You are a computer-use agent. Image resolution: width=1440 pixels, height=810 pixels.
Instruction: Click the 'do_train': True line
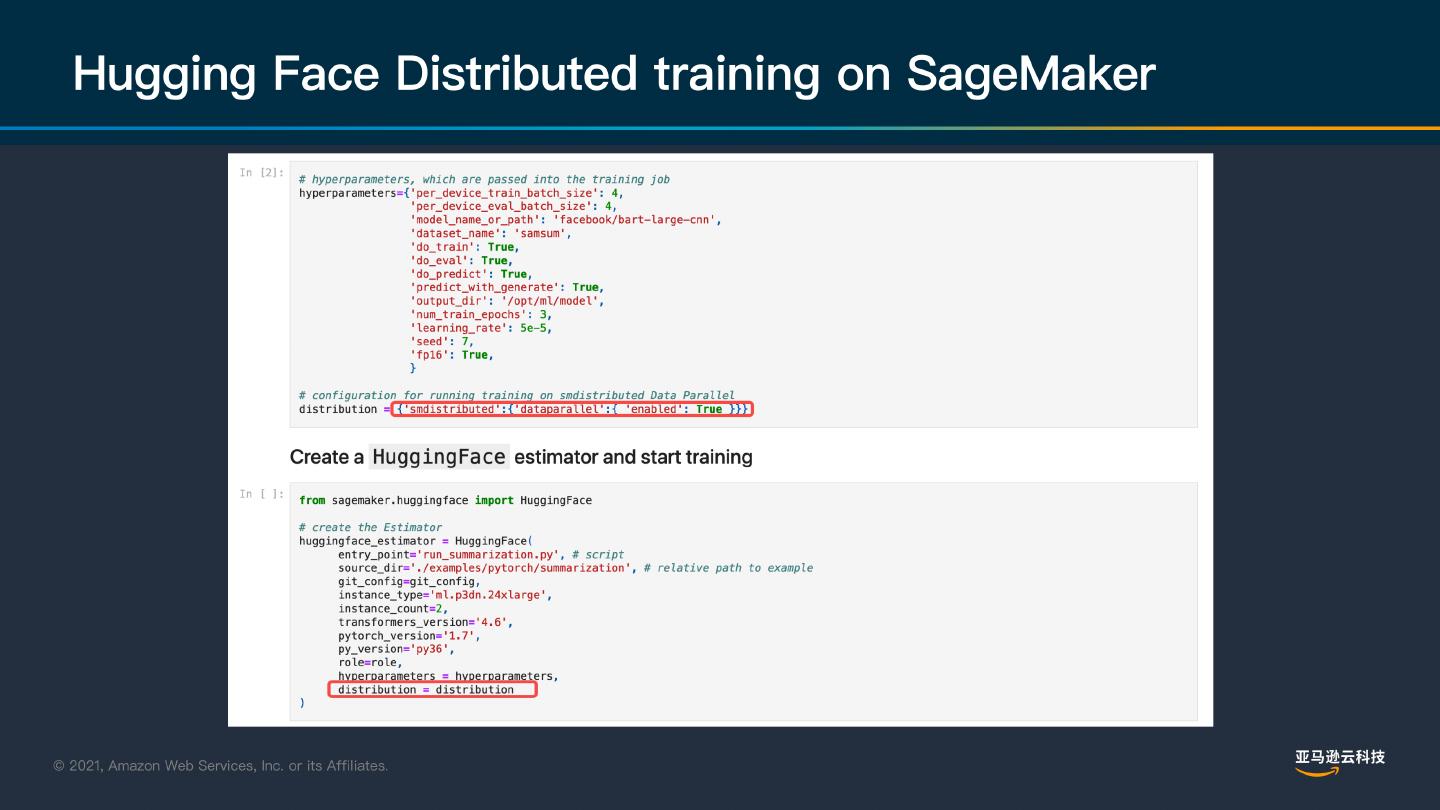coord(465,247)
